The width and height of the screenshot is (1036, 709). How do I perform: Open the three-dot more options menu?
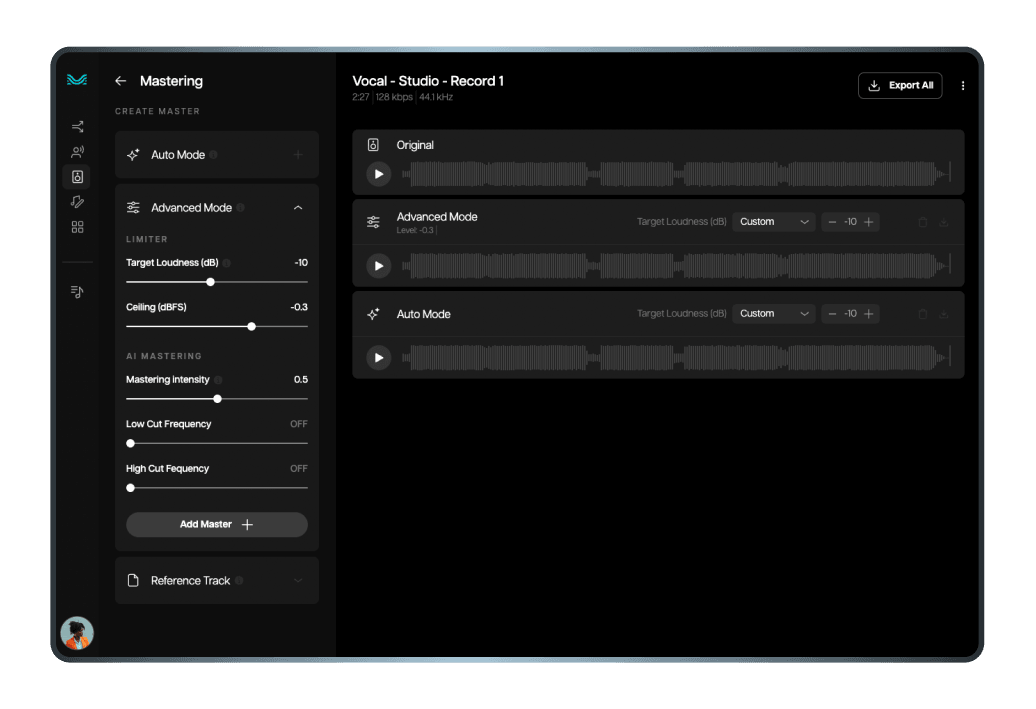pos(963,85)
